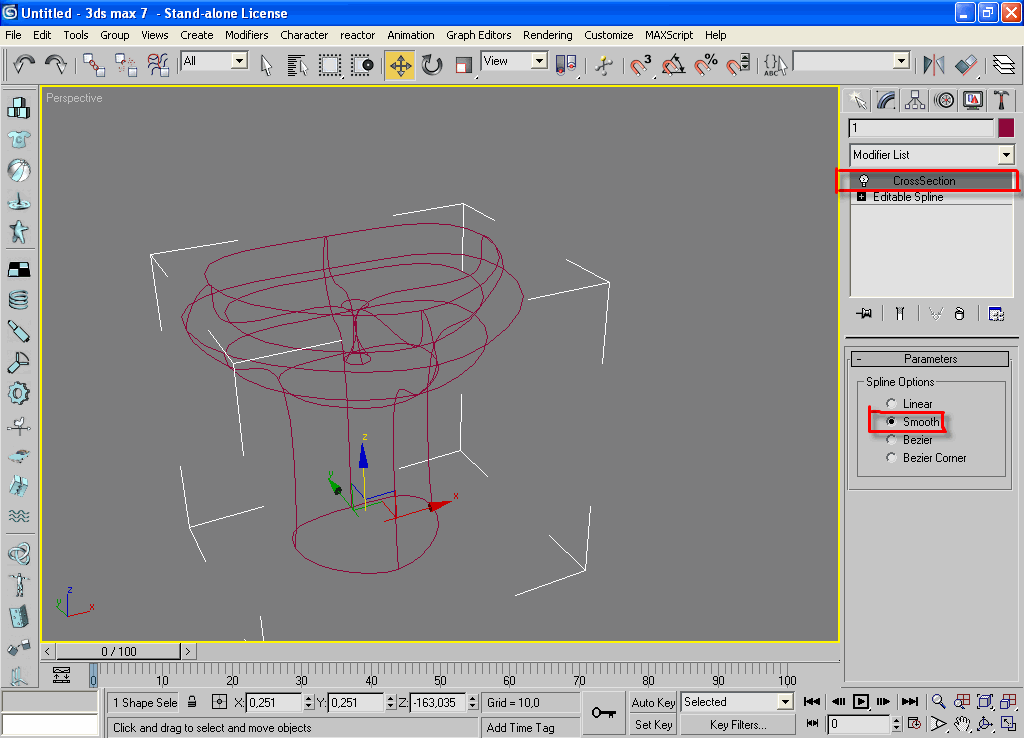The height and width of the screenshot is (738, 1024).
Task: Open the Hierarchy command panel tab
Action: tap(915, 100)
